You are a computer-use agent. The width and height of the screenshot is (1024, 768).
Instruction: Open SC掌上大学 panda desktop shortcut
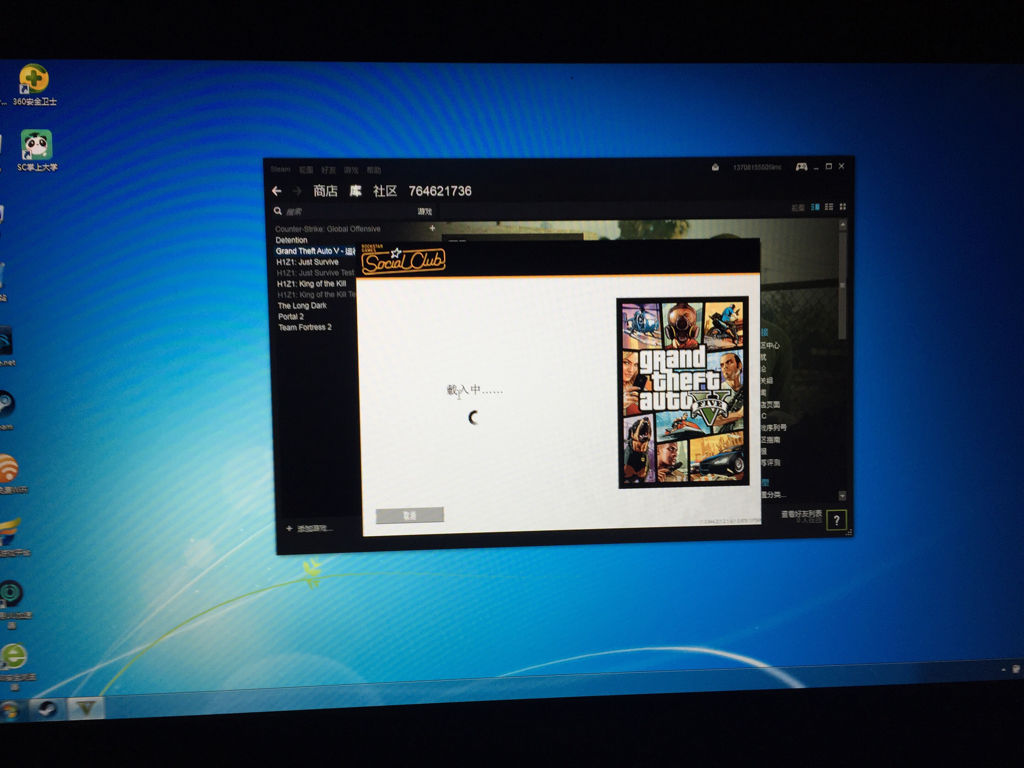point(37,150)
